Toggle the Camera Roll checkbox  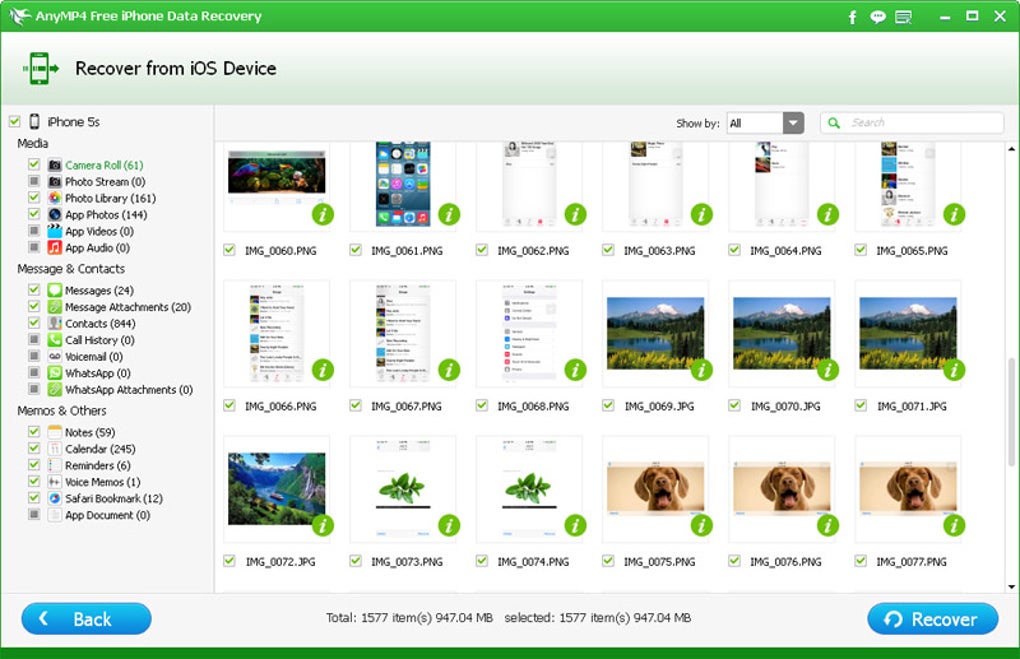(x=34, y=165)
